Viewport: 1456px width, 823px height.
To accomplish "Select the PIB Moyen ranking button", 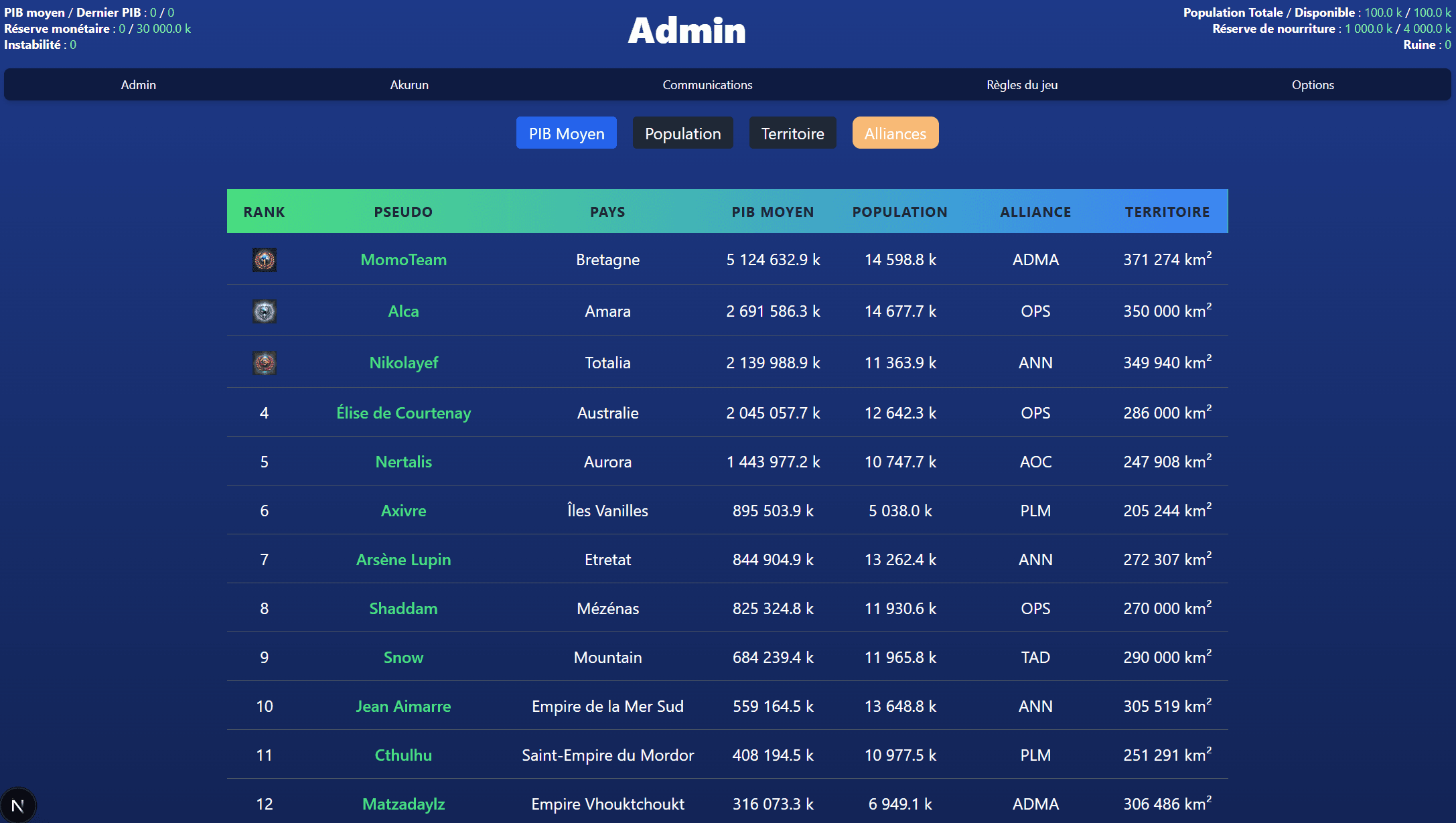I will pyautogui.click(x=567, y=133).
